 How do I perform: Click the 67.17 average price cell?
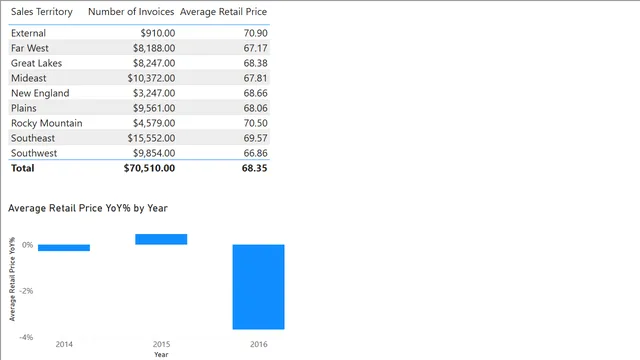pyautogui.click(x=256, y=48)
